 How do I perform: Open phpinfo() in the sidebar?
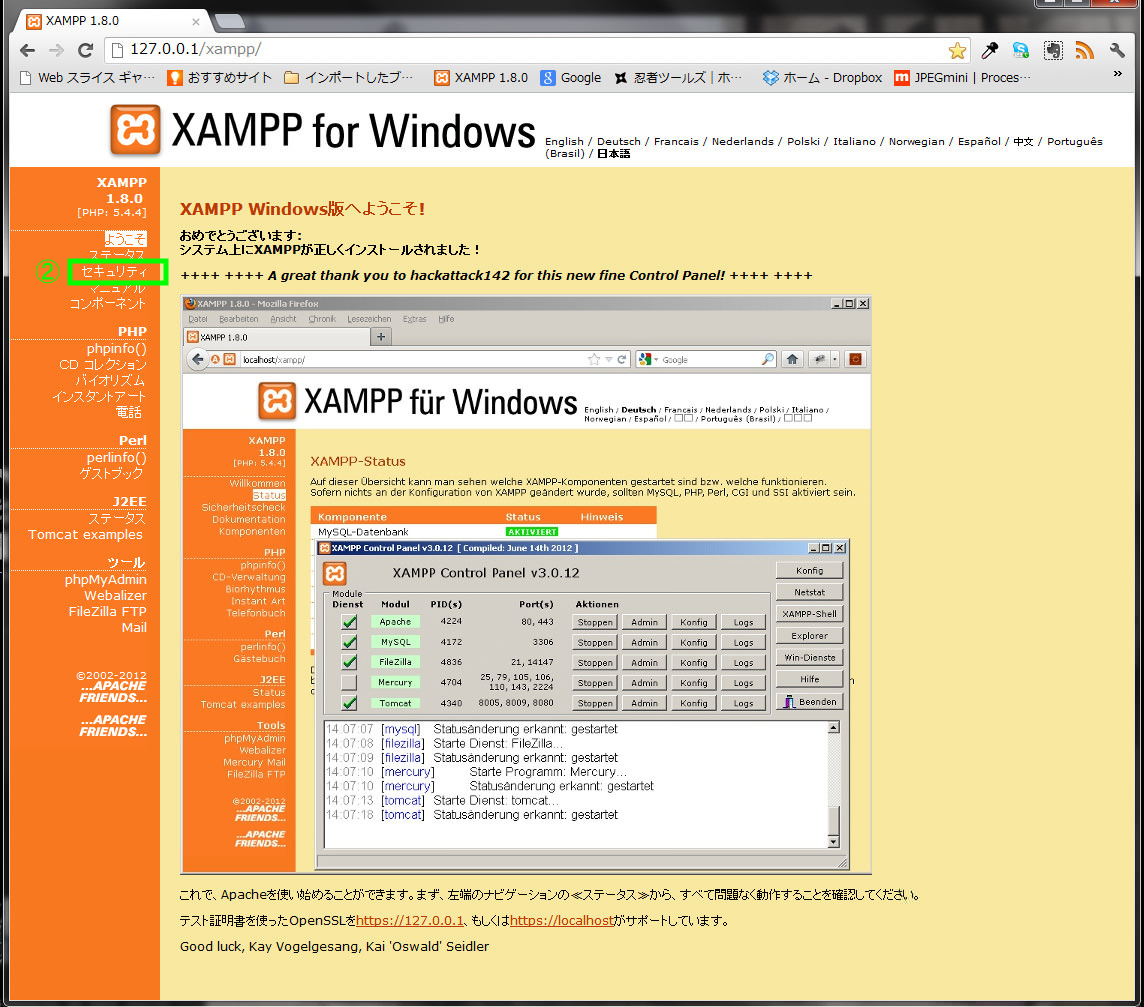(x=117, y=349)
